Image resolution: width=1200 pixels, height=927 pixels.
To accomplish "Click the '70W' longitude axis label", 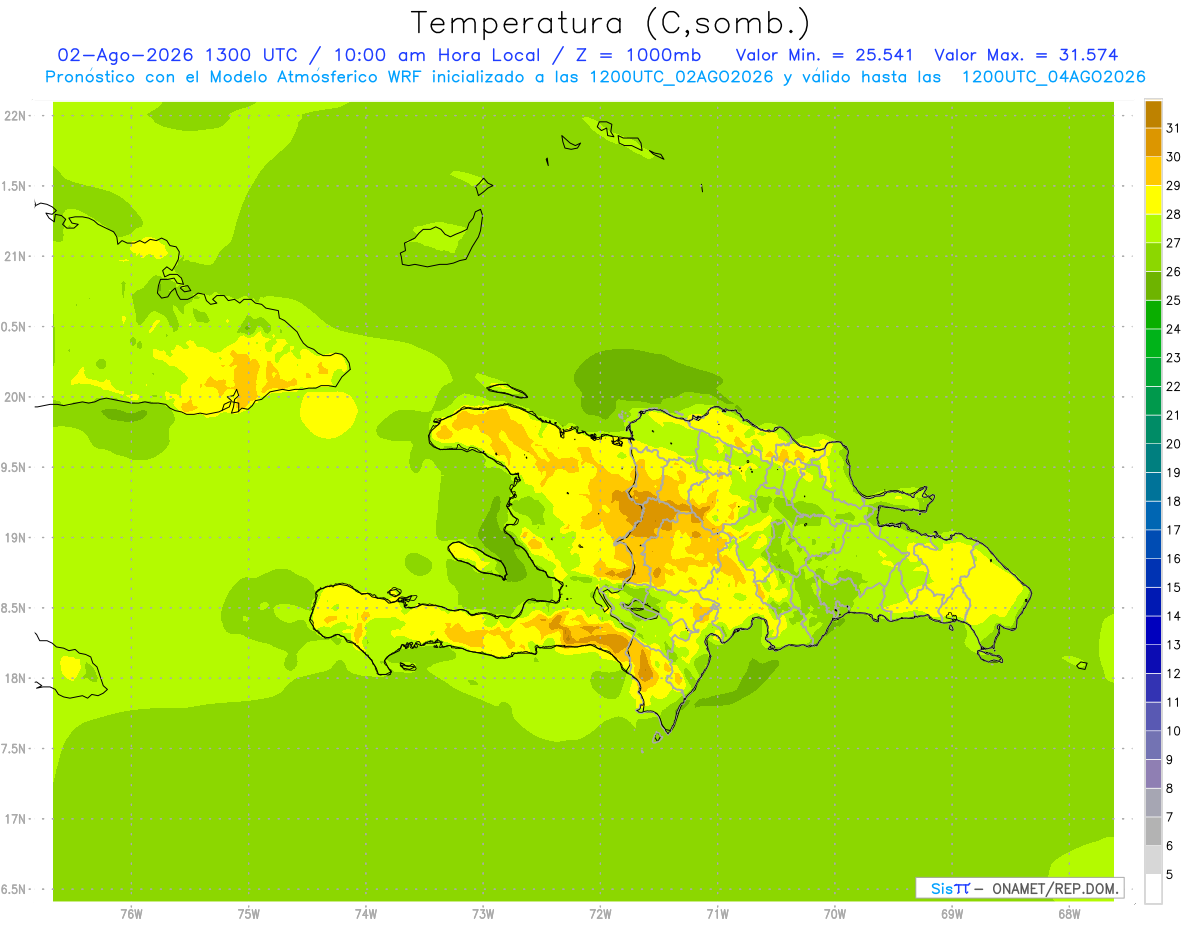I will [835, 914].
